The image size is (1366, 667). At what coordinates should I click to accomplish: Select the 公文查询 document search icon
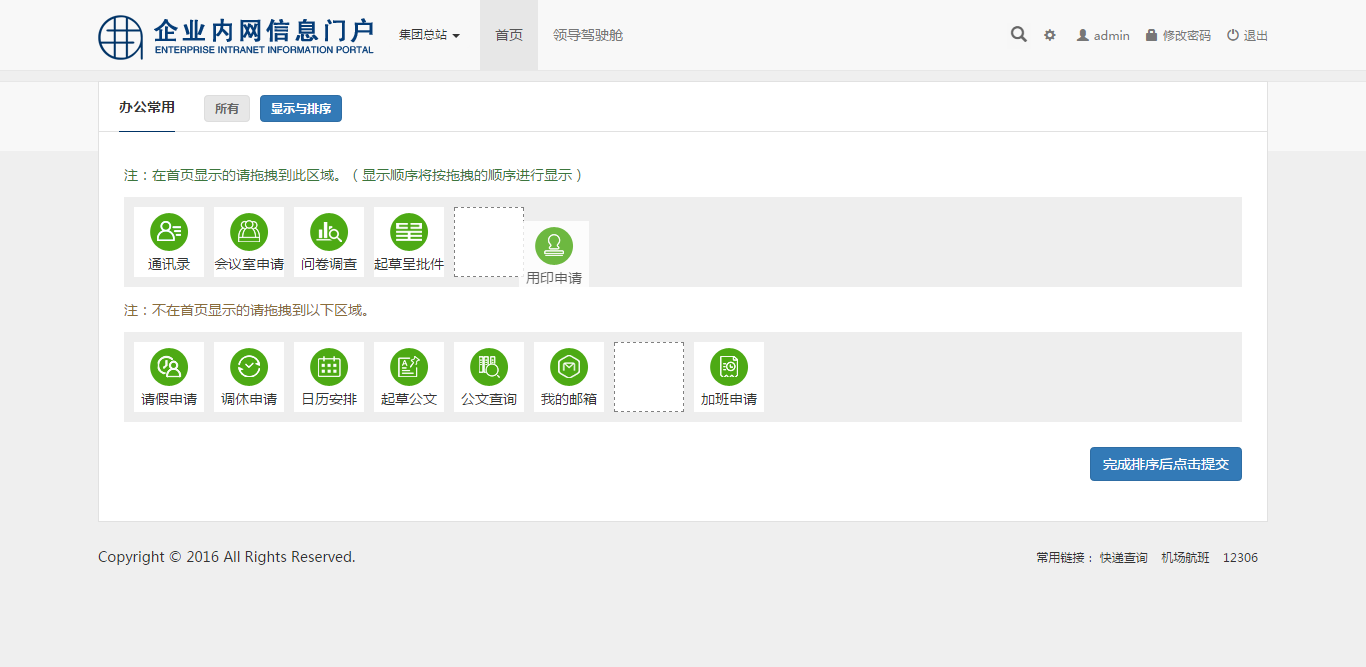pos(489,368)
